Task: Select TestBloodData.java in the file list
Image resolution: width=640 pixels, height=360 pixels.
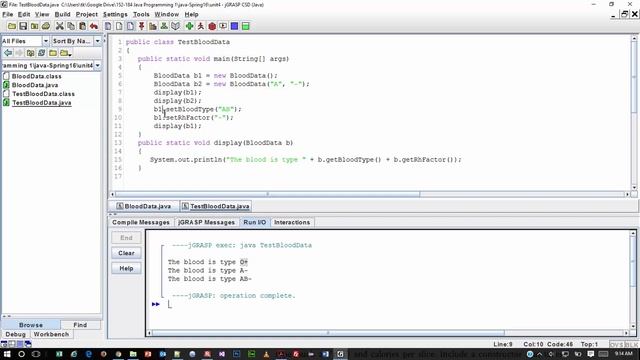Action: click(x=42, y=103)
